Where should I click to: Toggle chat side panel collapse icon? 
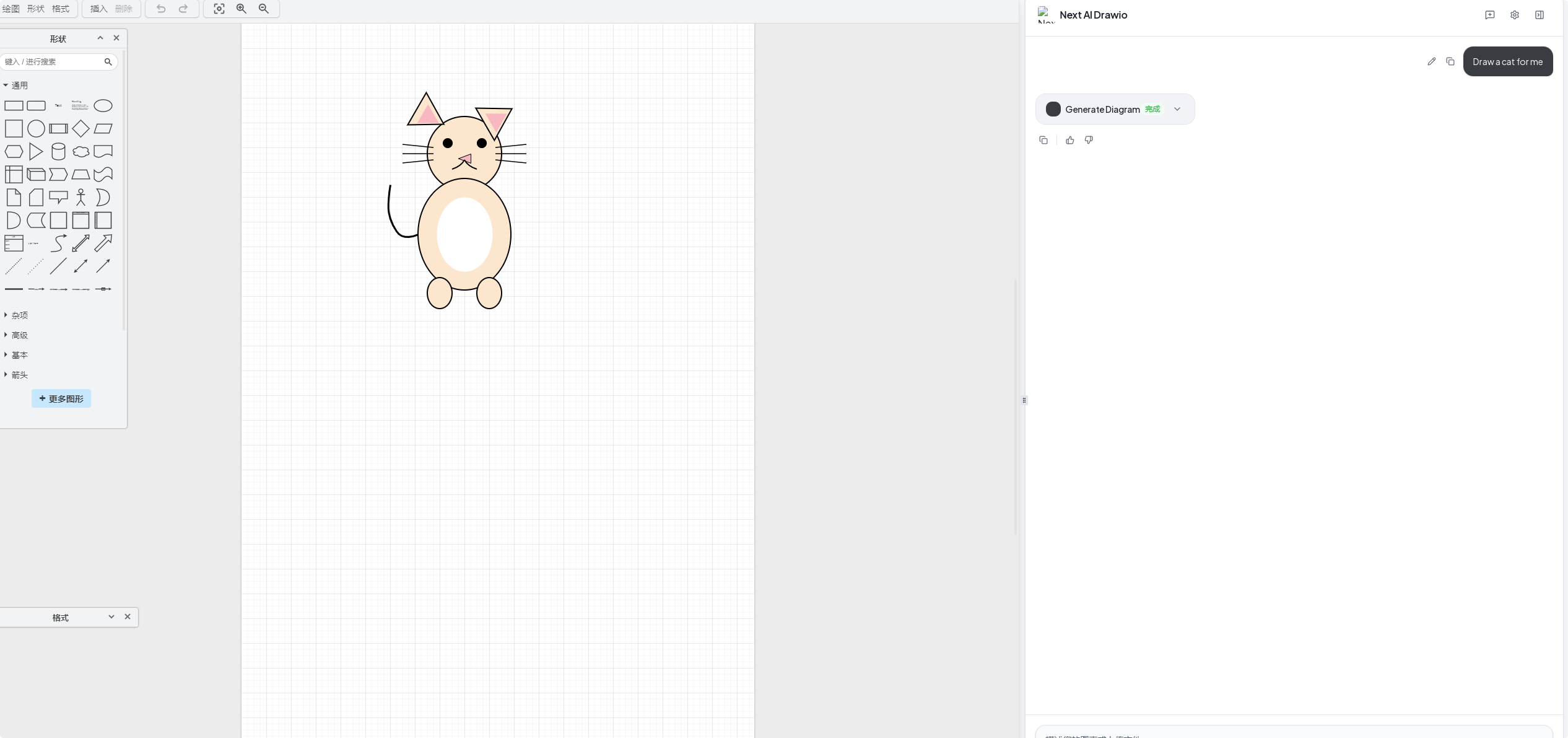1539,15
